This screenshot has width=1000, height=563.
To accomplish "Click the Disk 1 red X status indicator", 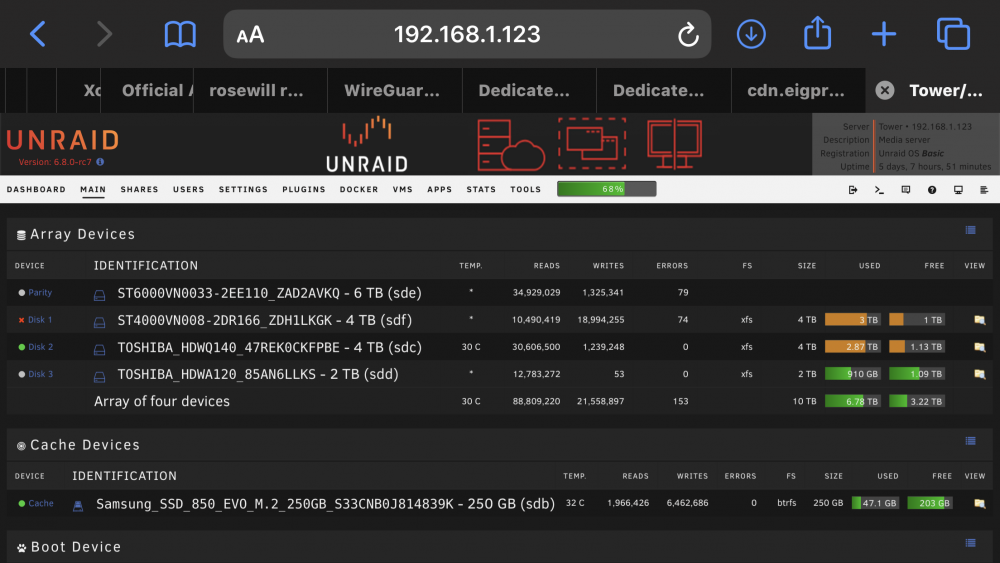I will 21,320.
